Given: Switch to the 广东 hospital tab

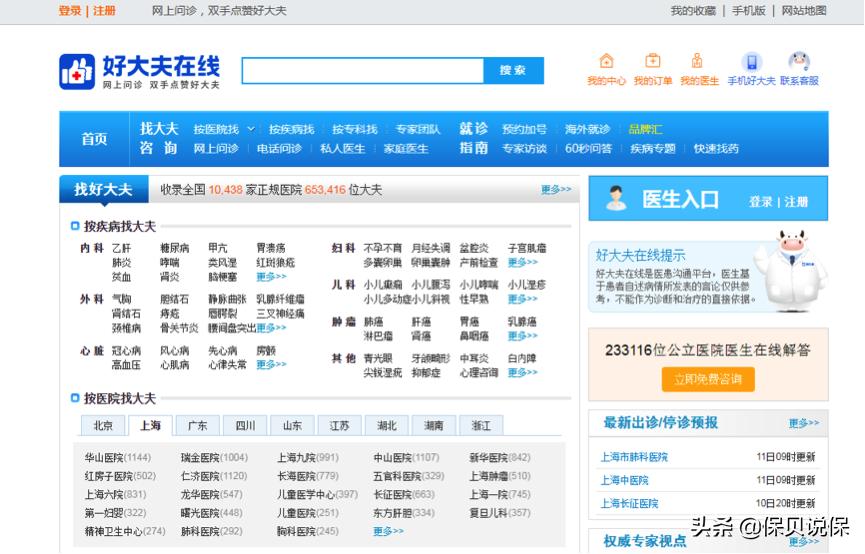Looking at the screenshot, I should pos(197,425).
